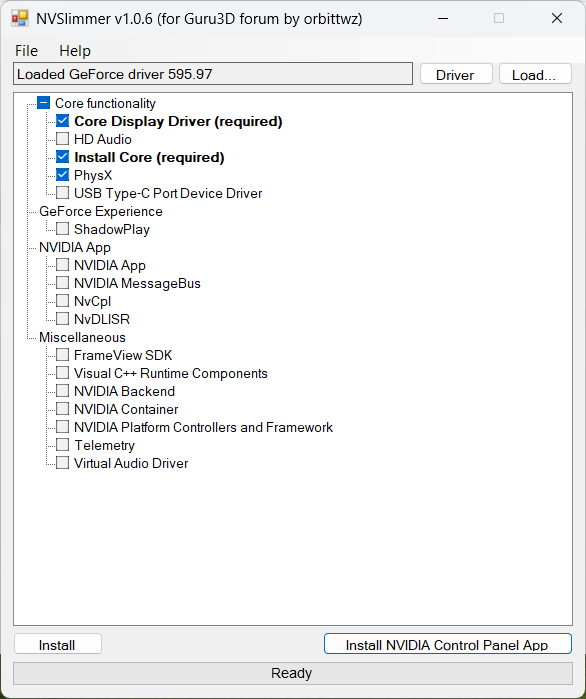586x699 pixels.
Task: Check the NvCpl component checkbox
Action: (62, 300)
